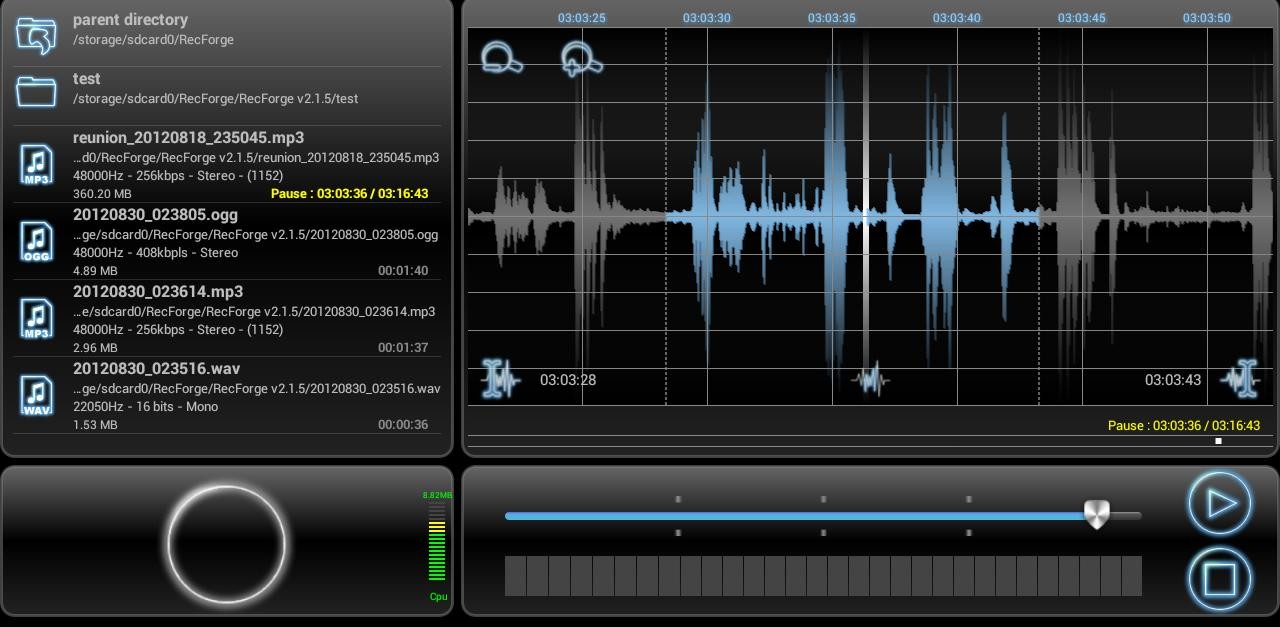Tap MP3 icon for reunion_20120818_235045
1280x627 pixels.
pos(37,164)
